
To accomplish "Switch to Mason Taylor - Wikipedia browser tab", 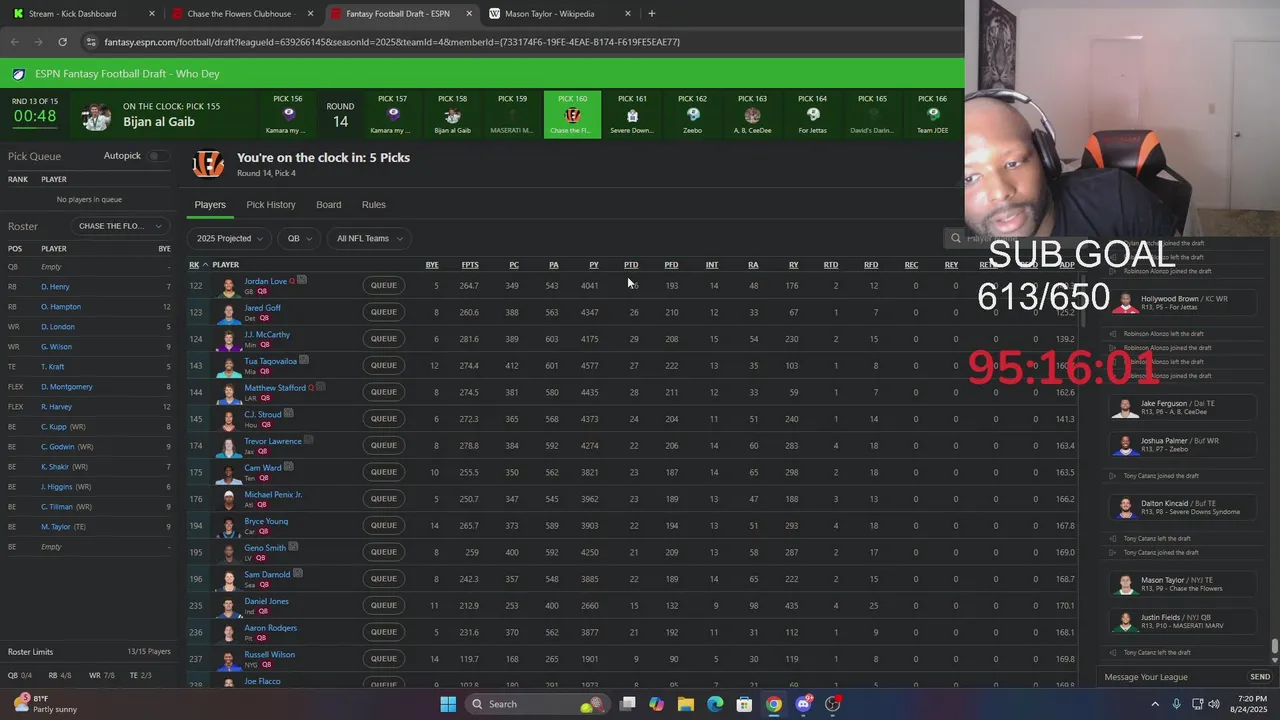I will [x=560, y=14].
